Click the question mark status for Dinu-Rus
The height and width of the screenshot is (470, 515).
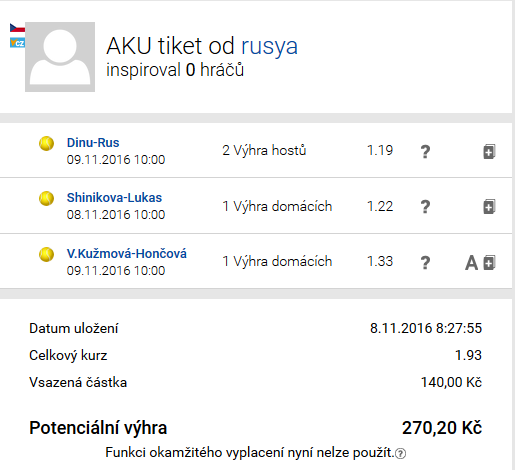pyautogui.click(x=425, y=152)
